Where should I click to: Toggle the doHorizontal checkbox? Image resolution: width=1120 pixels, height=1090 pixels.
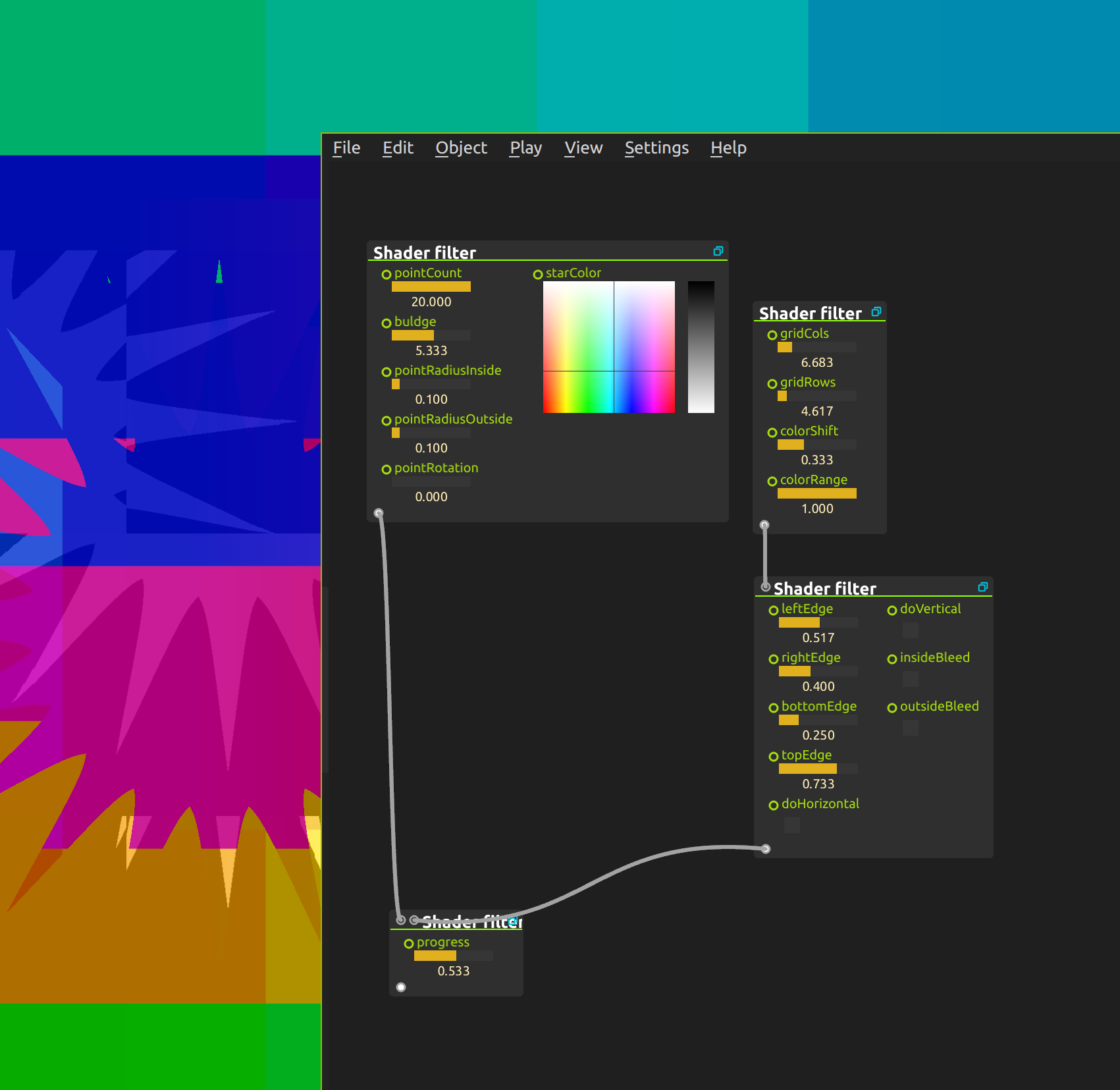(x=791, y=825)
